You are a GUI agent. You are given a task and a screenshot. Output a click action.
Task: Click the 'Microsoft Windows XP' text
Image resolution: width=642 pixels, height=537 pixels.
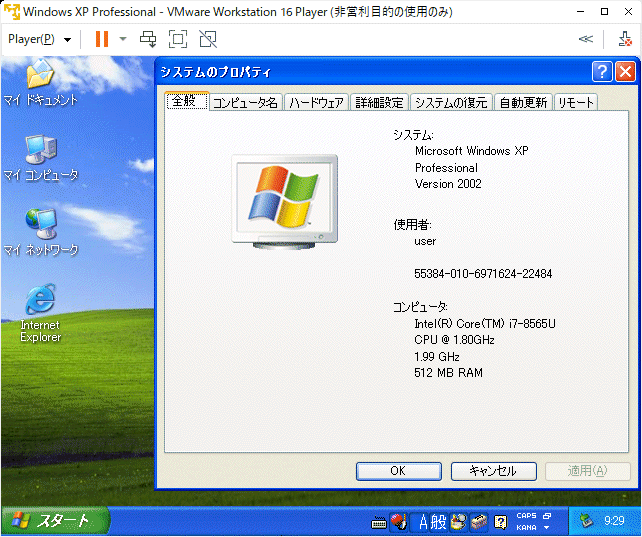472,151
